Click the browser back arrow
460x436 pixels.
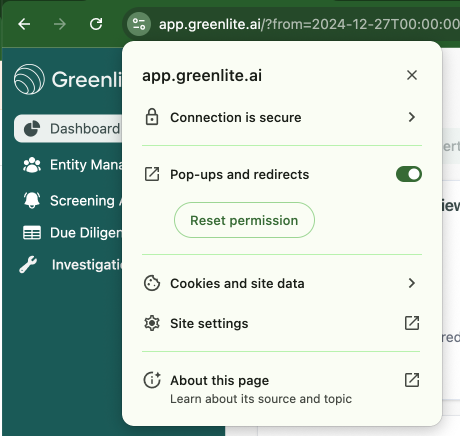coord(24,24)
